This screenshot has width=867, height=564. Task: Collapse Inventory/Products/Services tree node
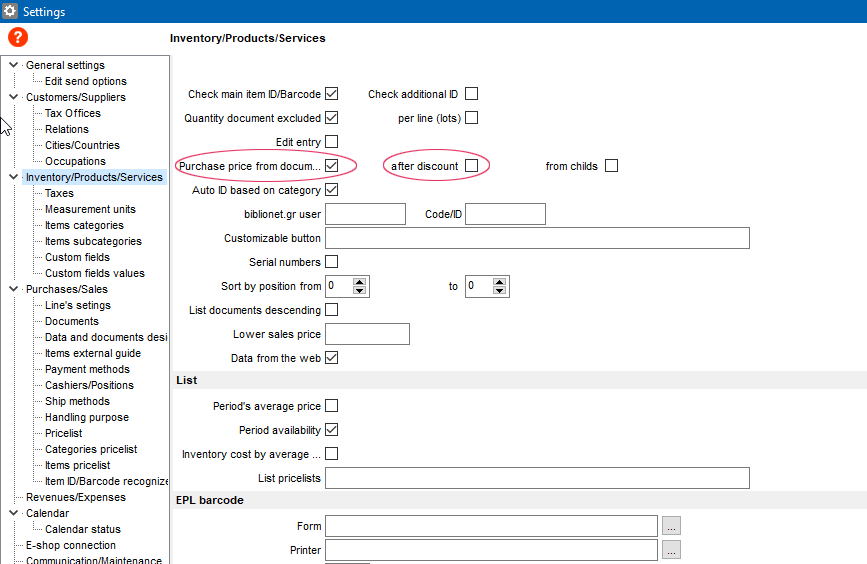[x=14, y=177]
